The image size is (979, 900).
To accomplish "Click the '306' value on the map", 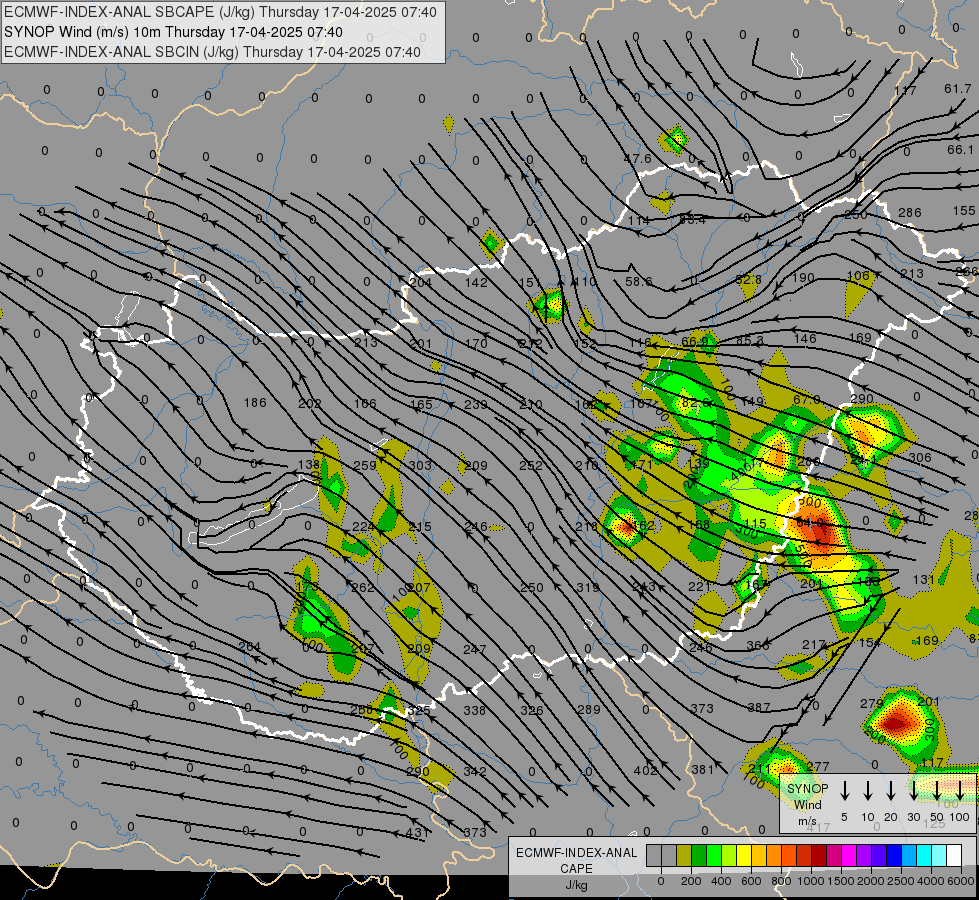I will pyautogui.click(x=920, y=458).
